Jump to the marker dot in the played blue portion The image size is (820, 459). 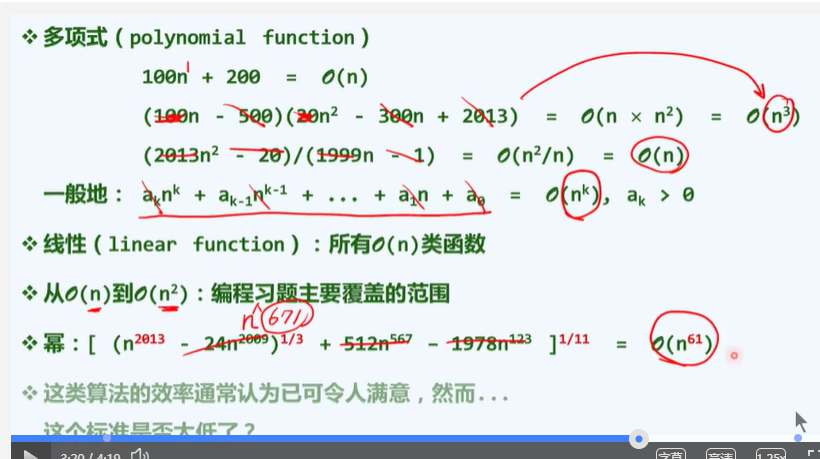107,438
